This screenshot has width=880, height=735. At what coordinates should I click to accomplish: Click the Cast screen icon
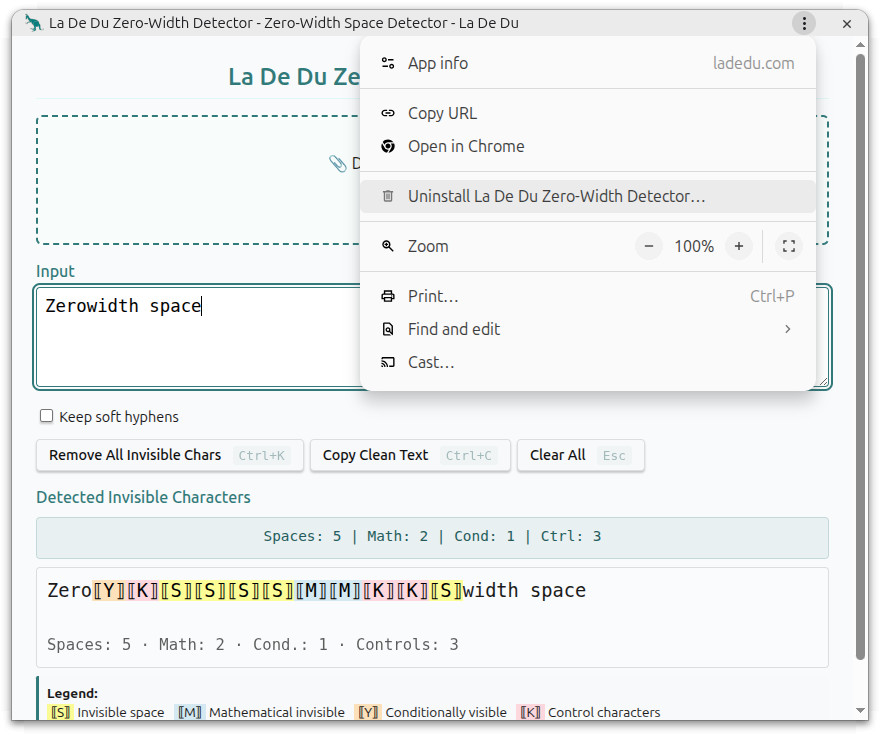click(388, 362)
